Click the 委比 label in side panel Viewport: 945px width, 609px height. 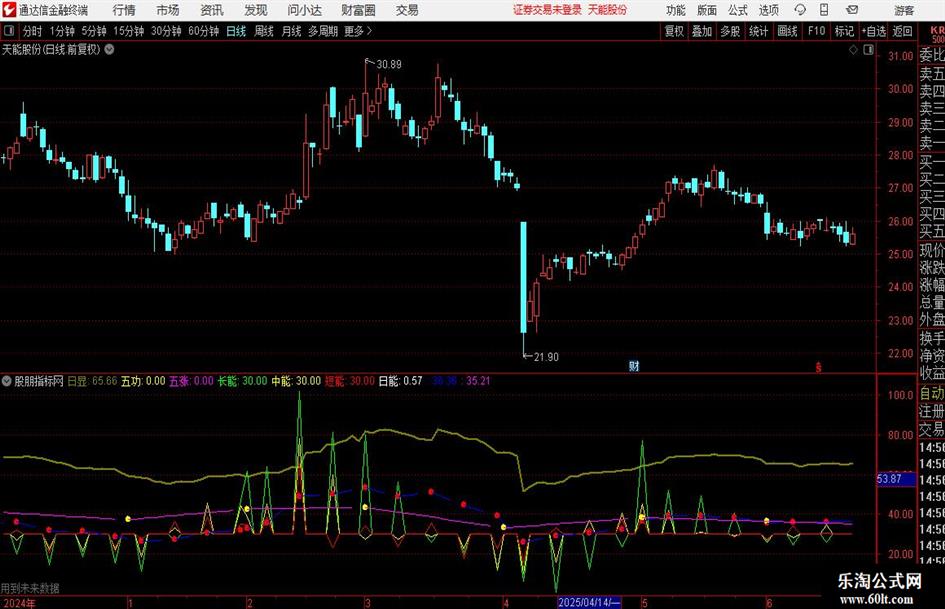[932, 55]
